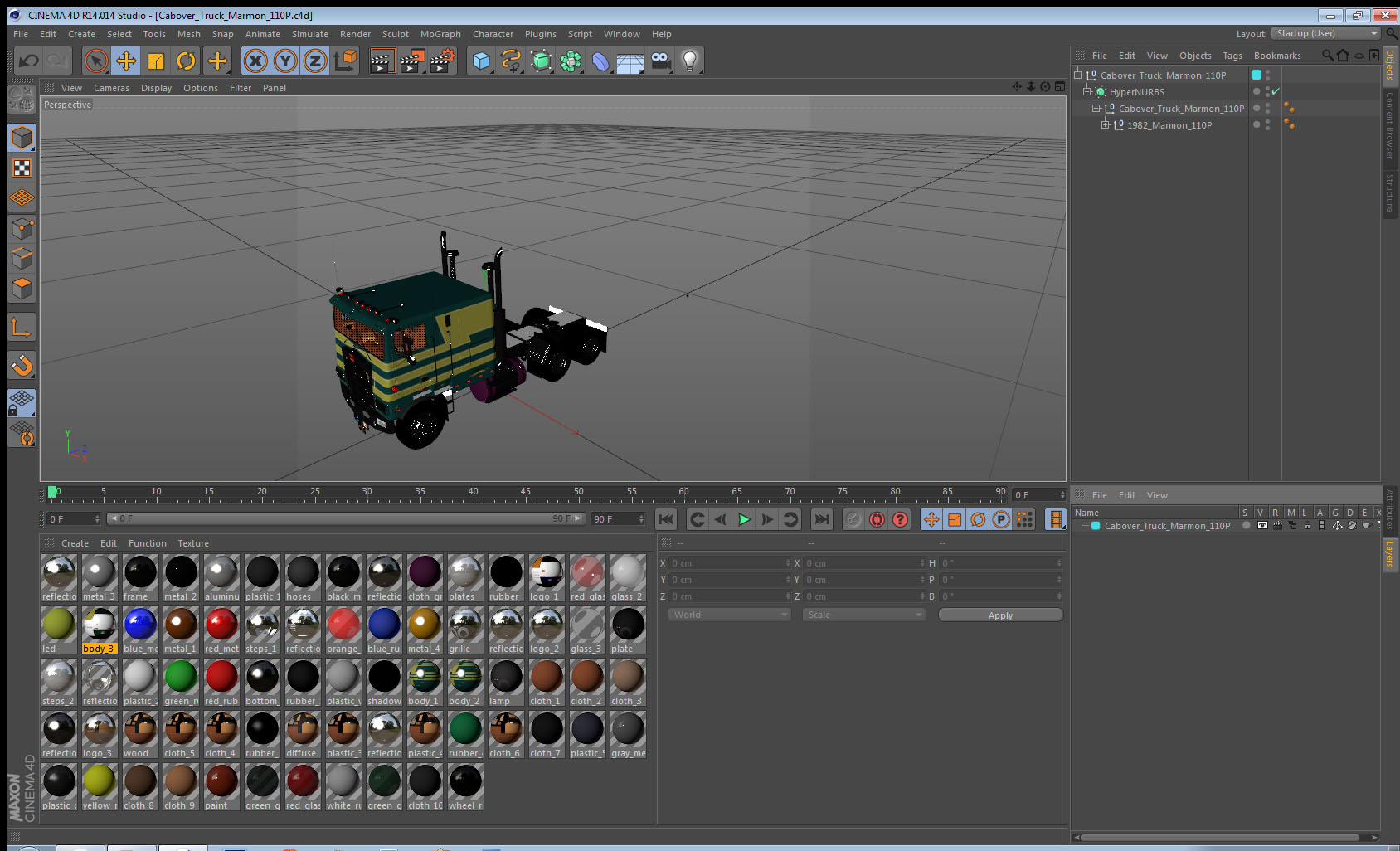Open the Array modeling objects icon

pyautogui.click(x=571, y=61)
